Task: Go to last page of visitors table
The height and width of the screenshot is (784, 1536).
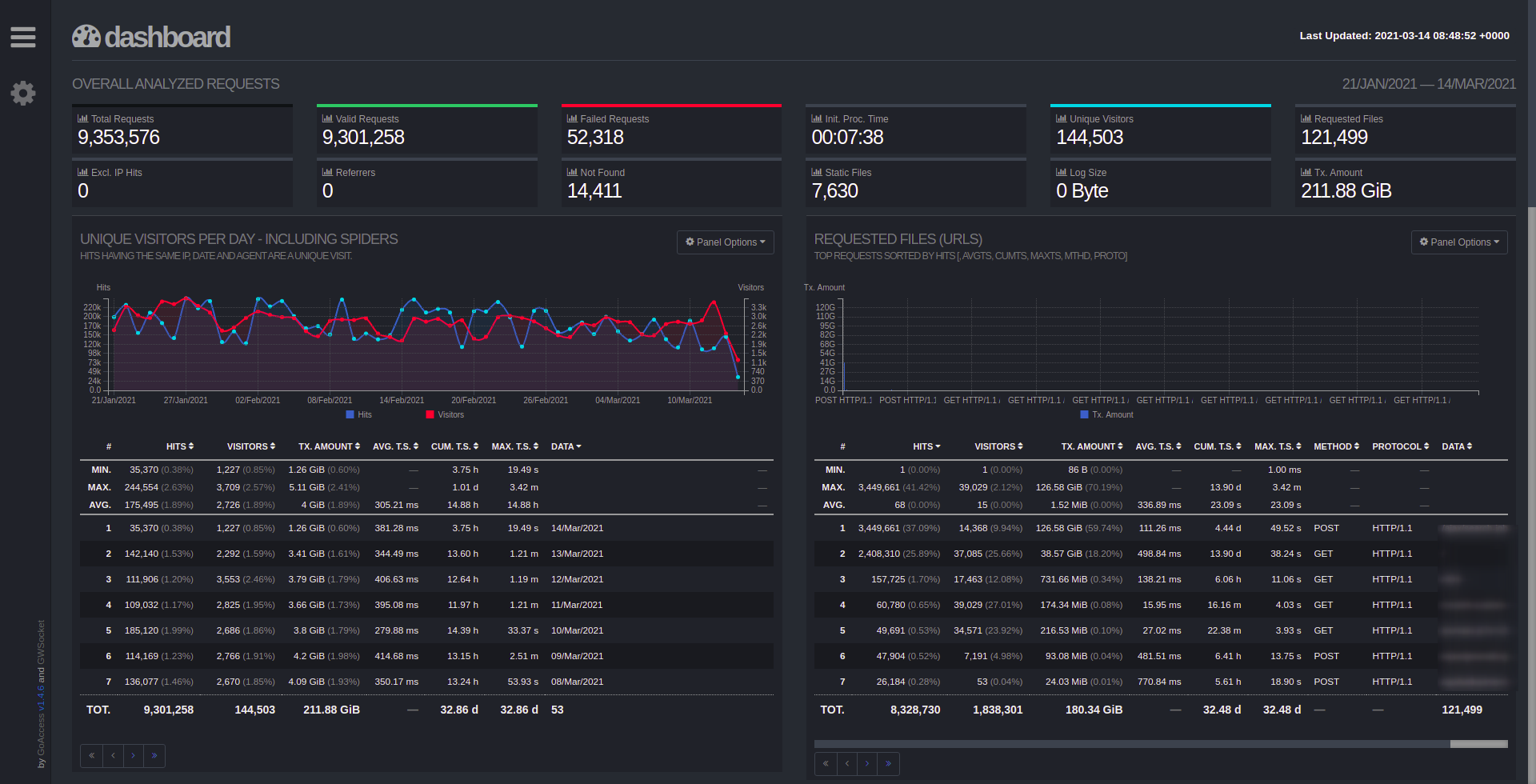Action: coord(154,755)
